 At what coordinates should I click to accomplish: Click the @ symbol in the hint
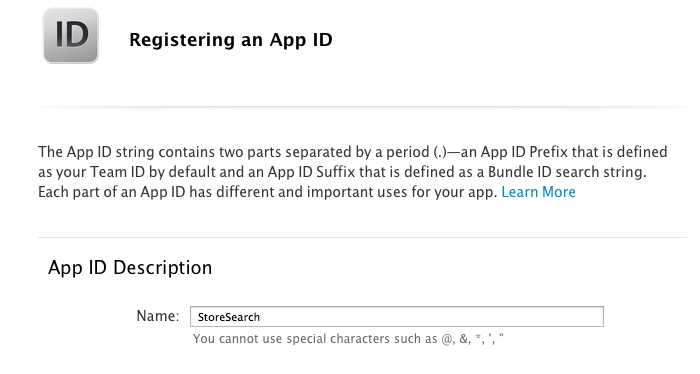pos(446,339)
